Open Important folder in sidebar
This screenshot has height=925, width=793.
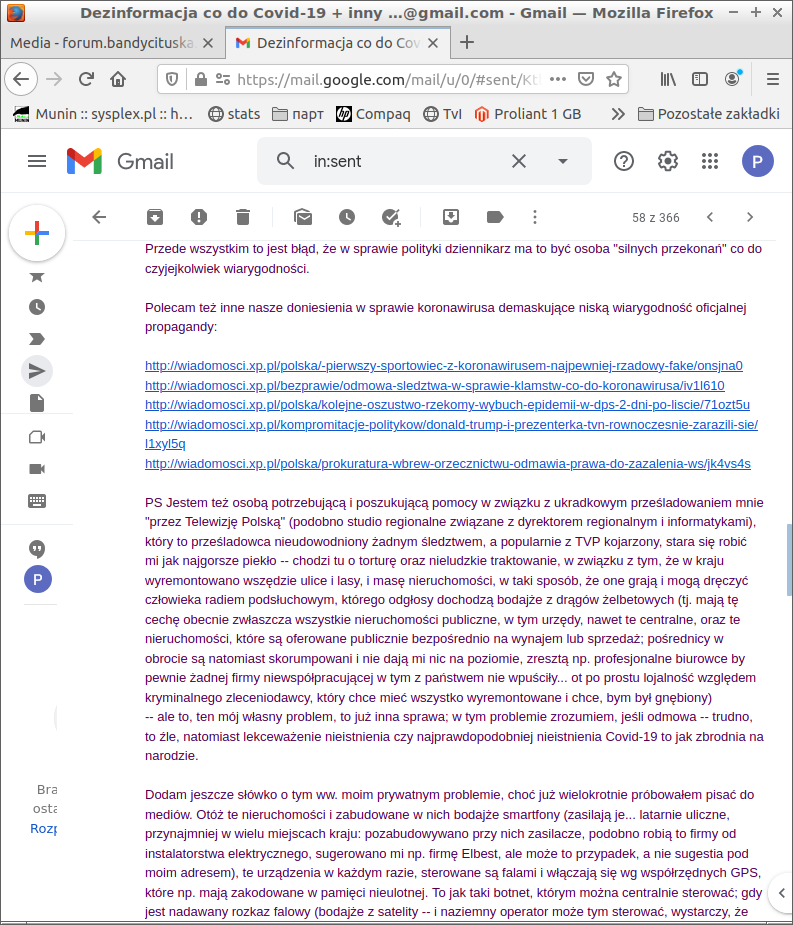click(x=37, y=339)
